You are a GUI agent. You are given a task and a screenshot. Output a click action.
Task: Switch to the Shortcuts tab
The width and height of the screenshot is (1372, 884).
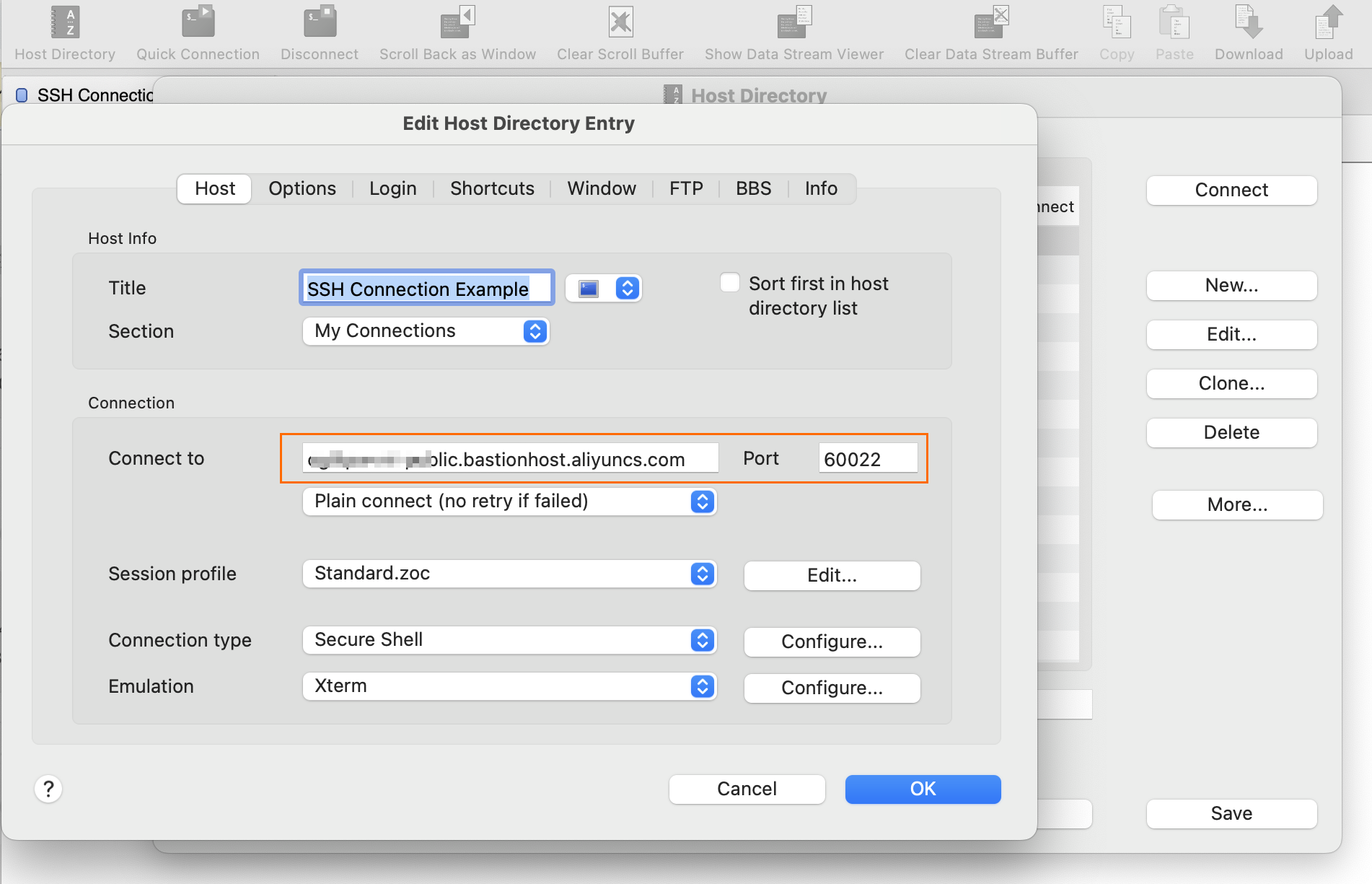coord(492,189)
